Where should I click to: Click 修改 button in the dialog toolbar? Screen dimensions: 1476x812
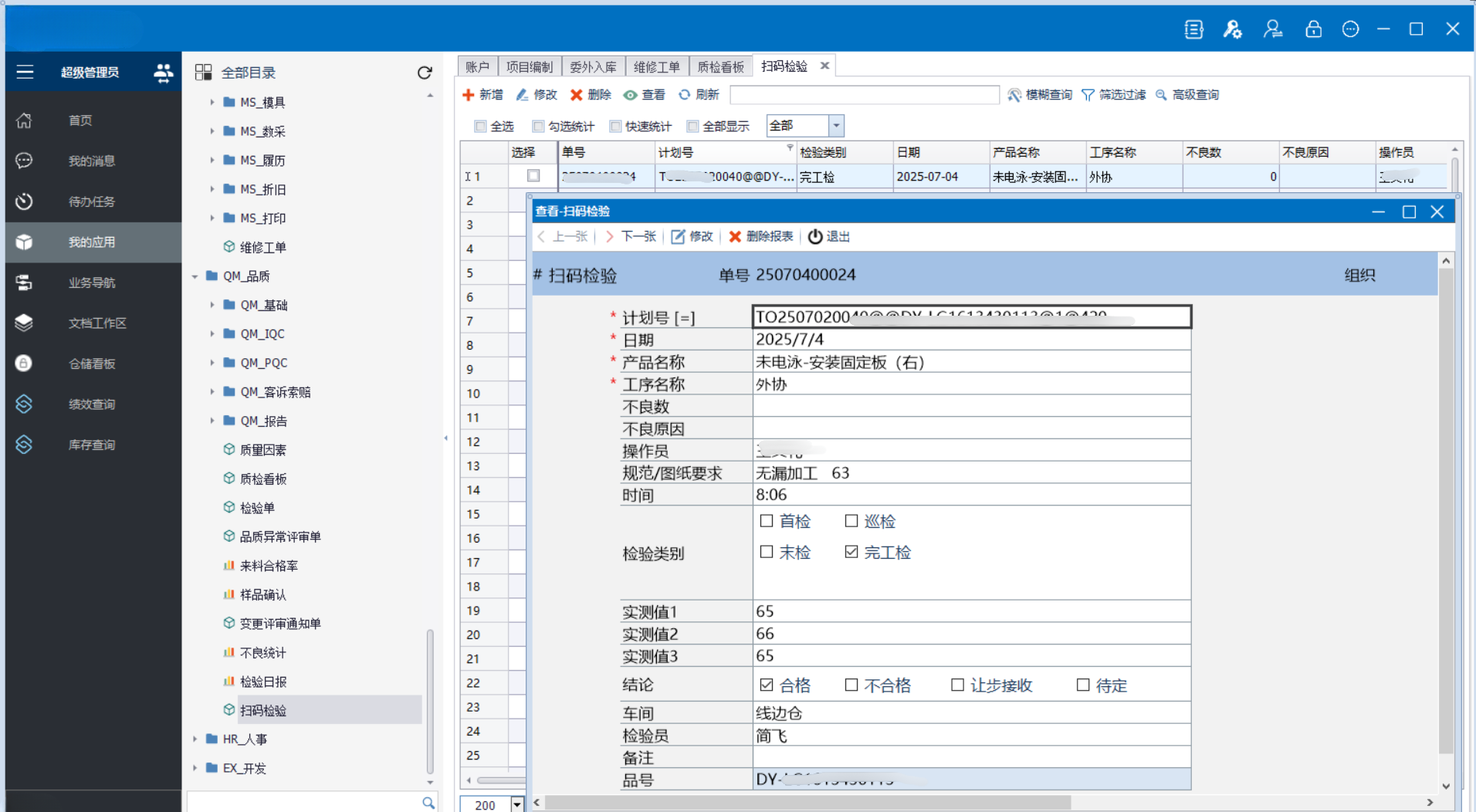tap(692, 237)
